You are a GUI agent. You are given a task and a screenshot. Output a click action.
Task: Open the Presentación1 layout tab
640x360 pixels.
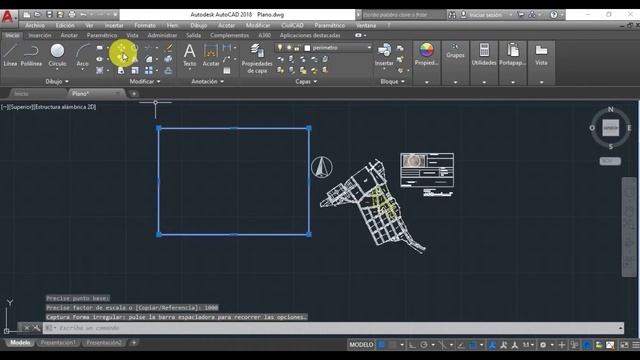58,343
